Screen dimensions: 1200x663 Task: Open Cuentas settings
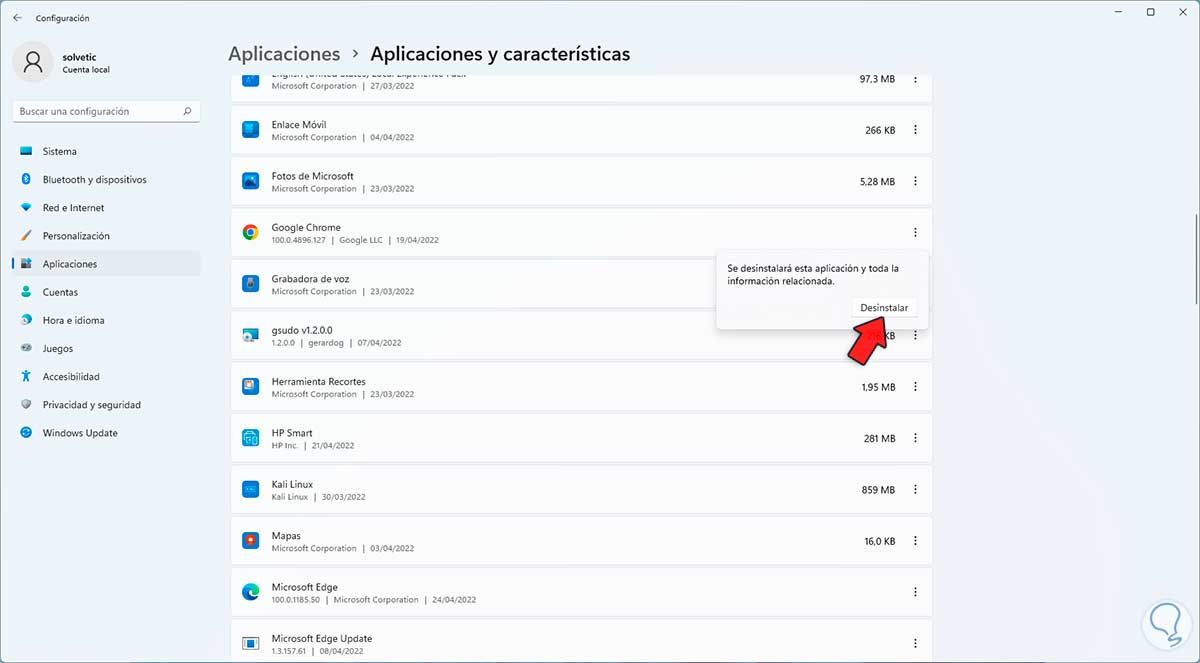click(x=106, y=292)
